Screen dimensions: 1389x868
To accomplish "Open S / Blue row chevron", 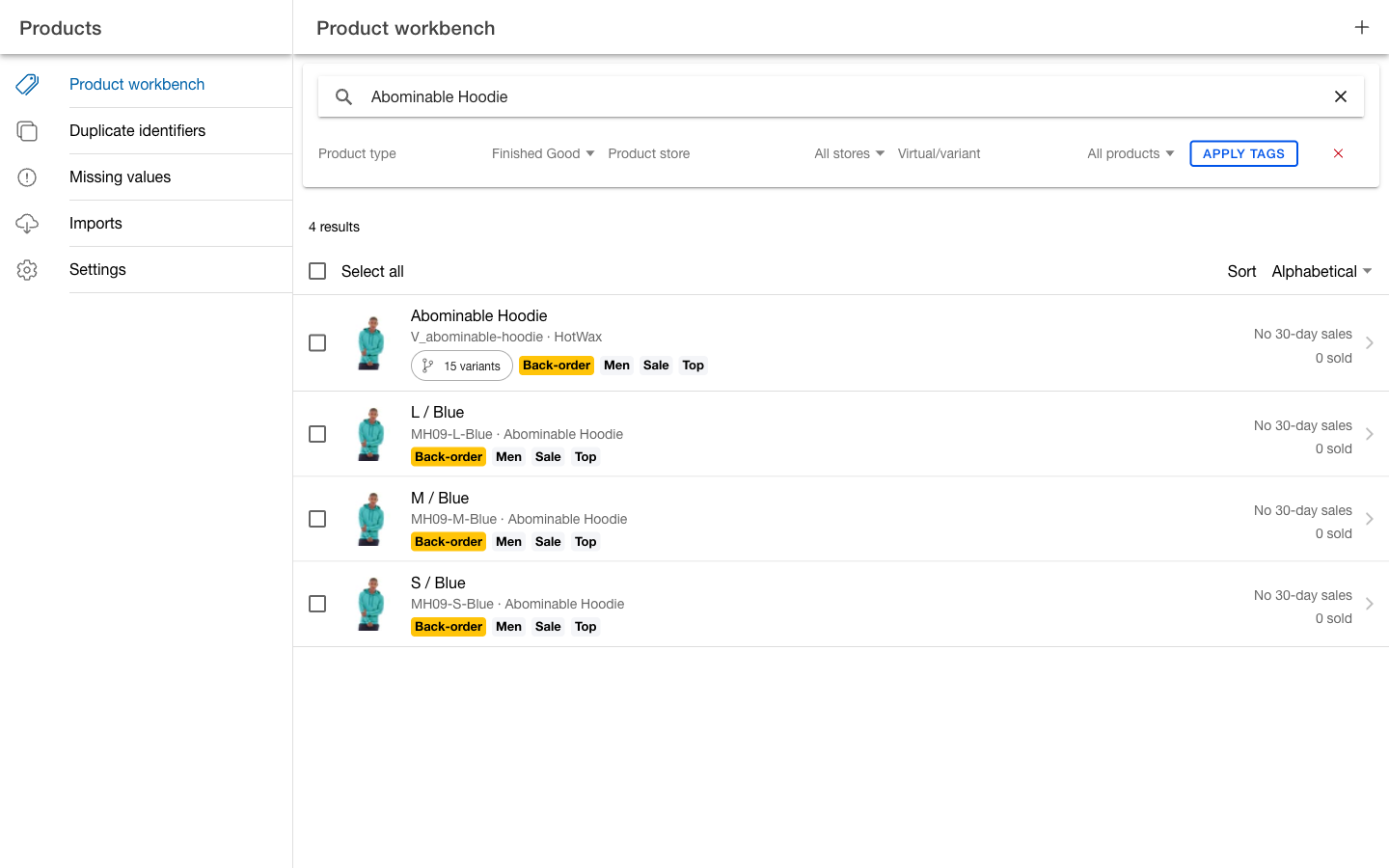I will pos(1370,604).
